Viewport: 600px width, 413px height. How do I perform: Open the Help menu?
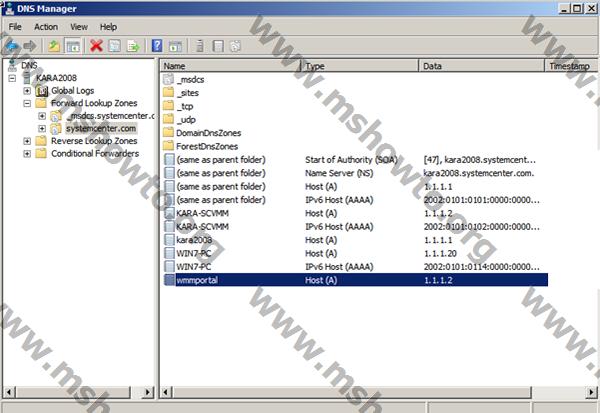coord(108,27)
